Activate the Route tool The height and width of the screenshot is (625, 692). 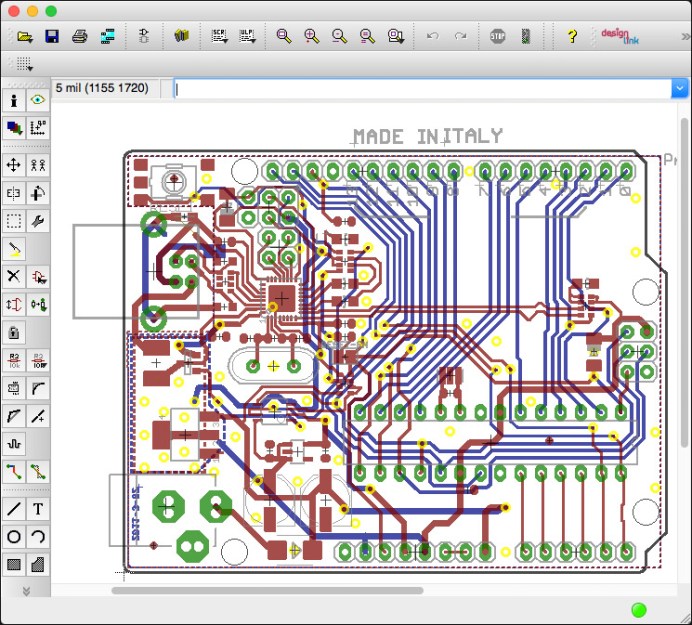14,470
